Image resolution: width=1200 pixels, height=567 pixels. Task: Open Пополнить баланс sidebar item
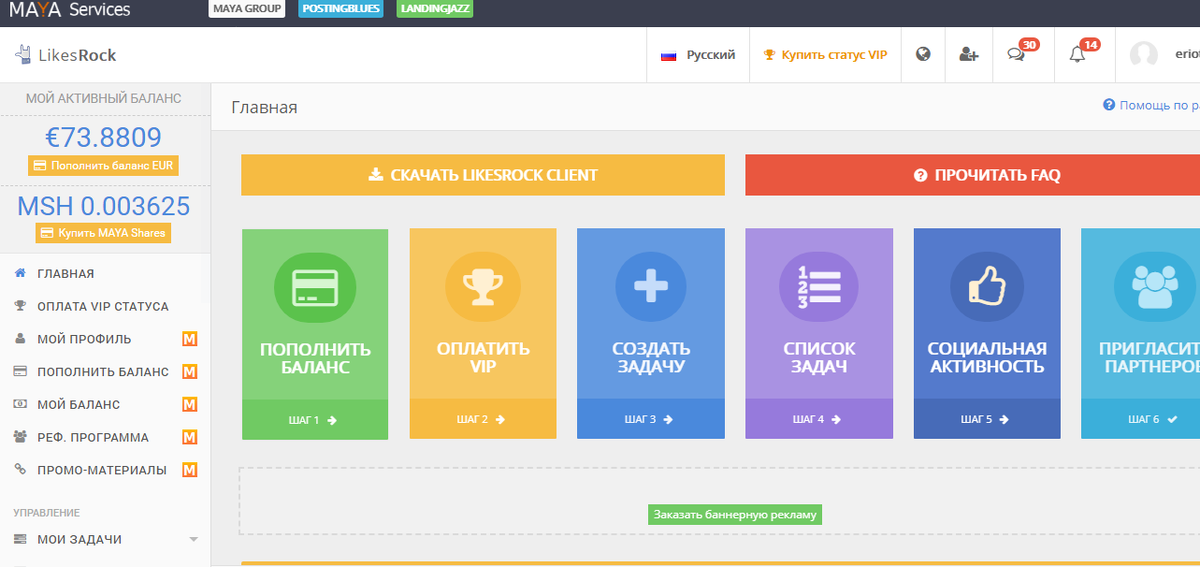click(105, 372)
